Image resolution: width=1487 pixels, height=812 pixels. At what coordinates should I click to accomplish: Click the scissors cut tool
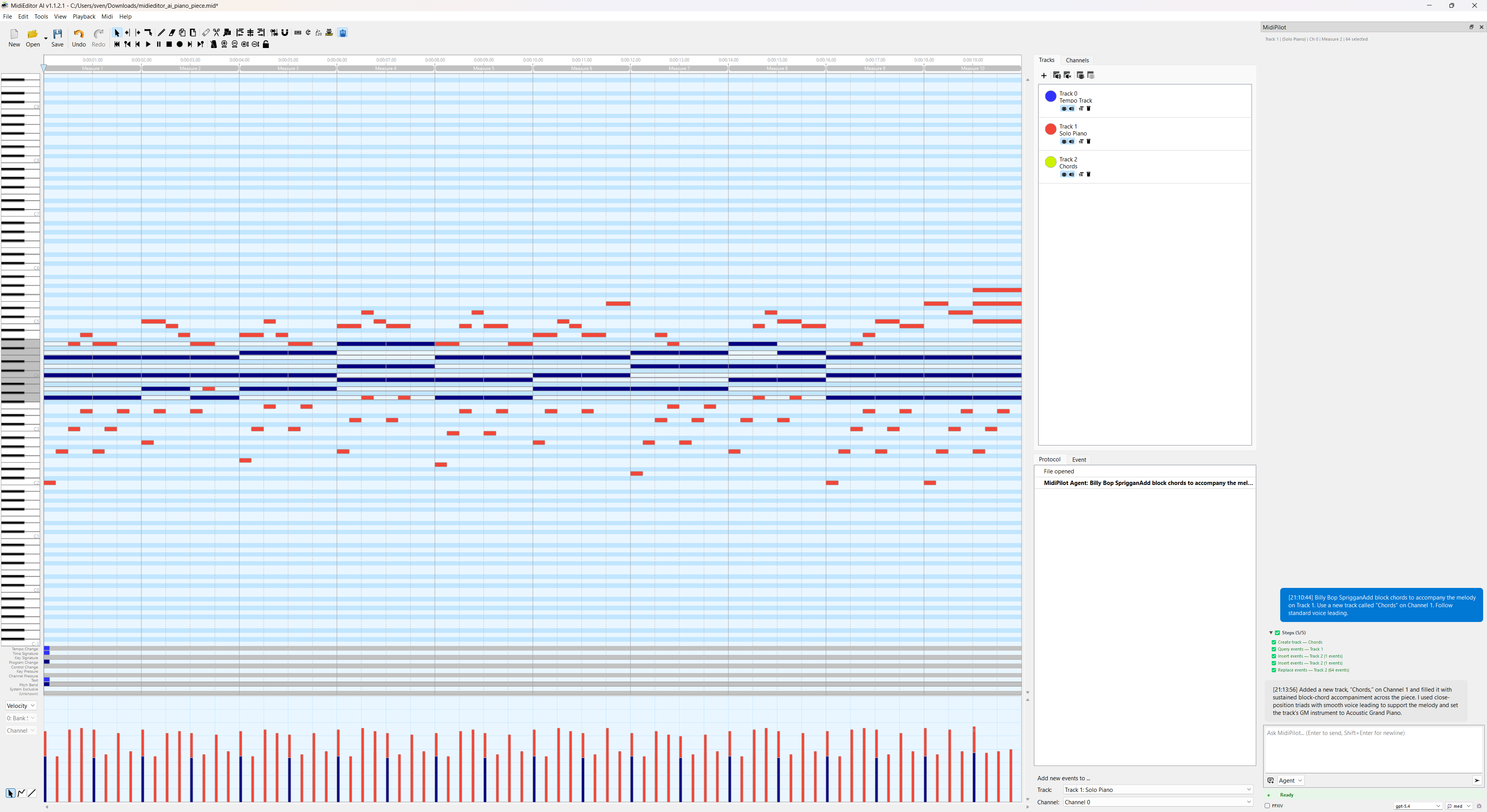tap(216, 33)
